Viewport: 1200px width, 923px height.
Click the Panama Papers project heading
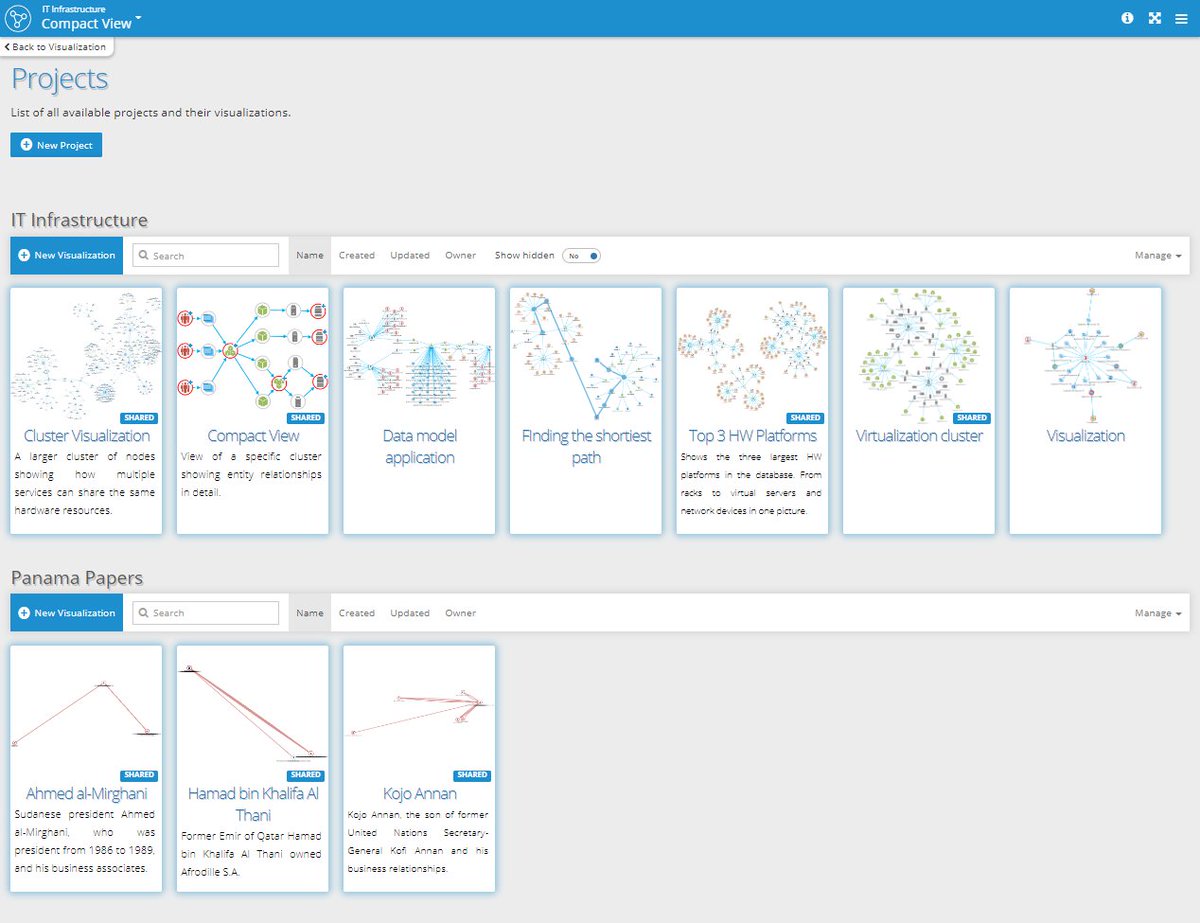click(77, 578)
